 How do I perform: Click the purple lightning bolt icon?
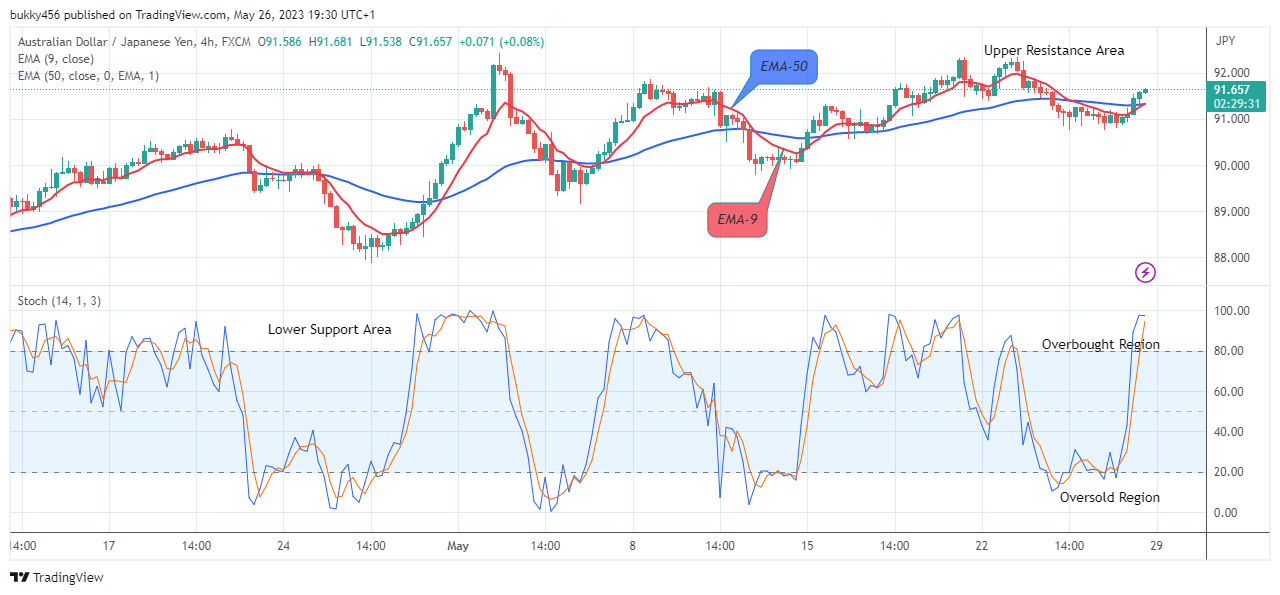pyautogui.click(x=1146, y=272)
